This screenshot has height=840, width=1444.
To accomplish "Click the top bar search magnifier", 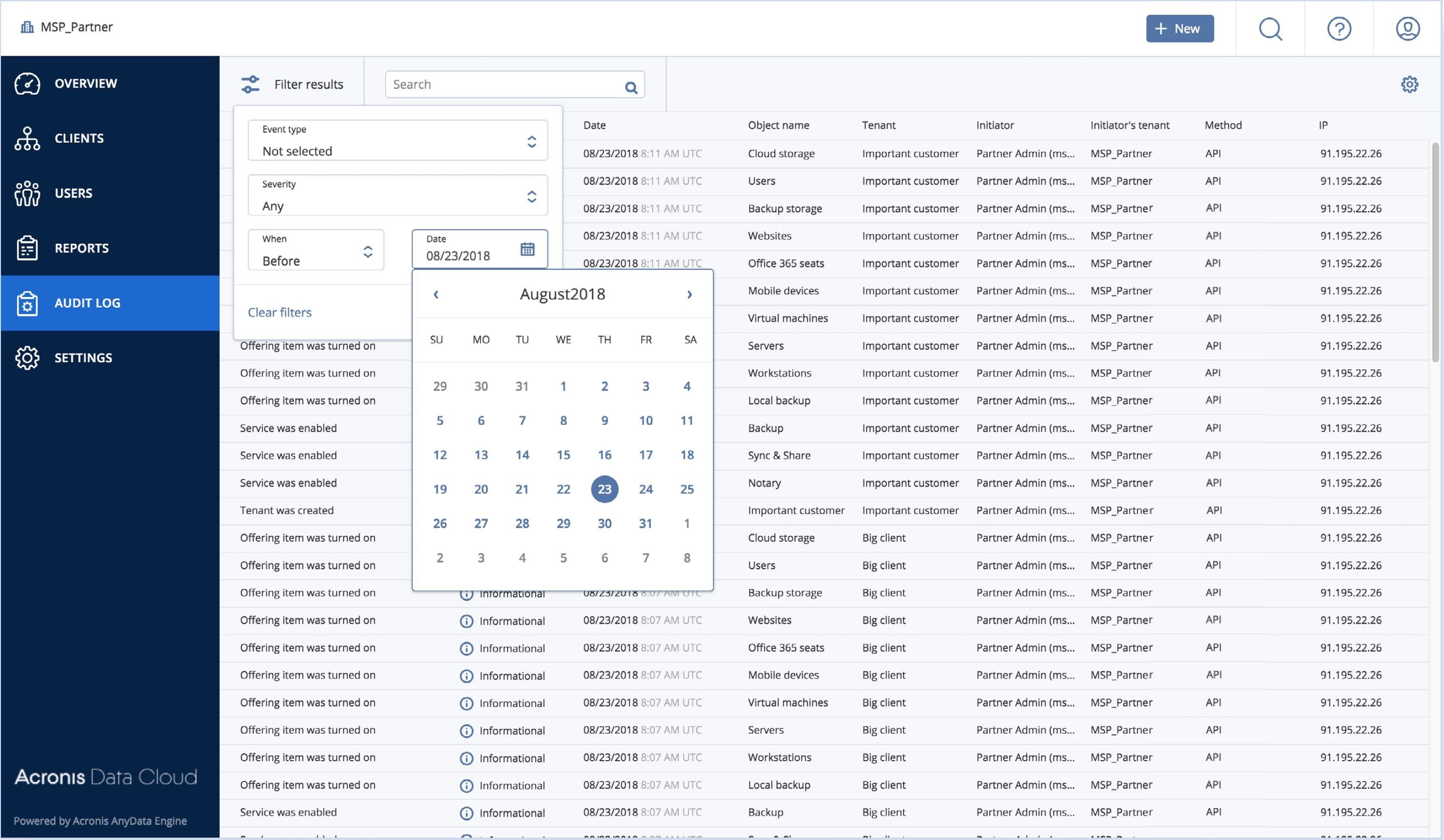I will click(x=1270, y=29).
